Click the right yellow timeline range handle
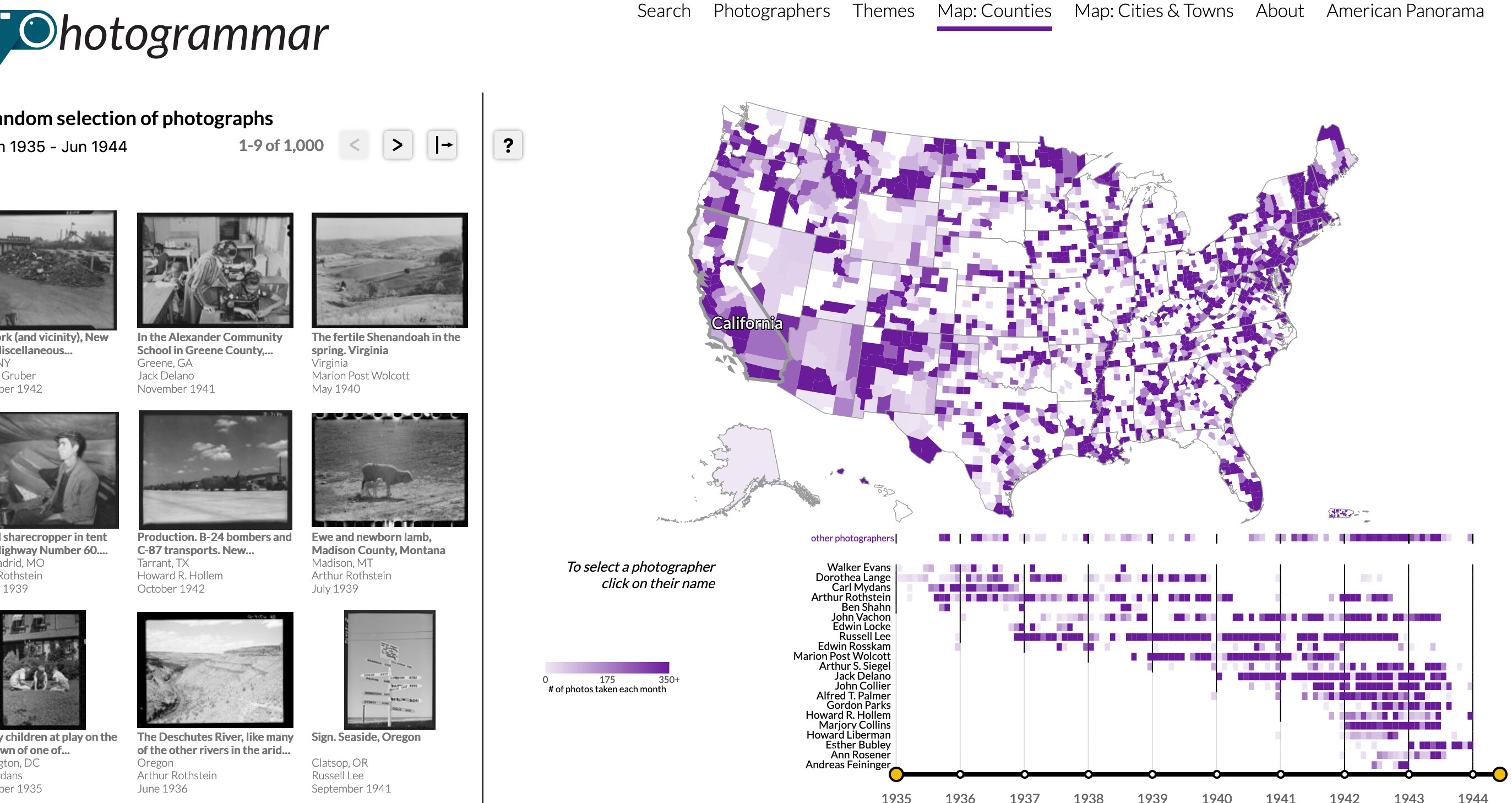The image size is (1512, 803). pyautogui.click(x=1500, y=774)
